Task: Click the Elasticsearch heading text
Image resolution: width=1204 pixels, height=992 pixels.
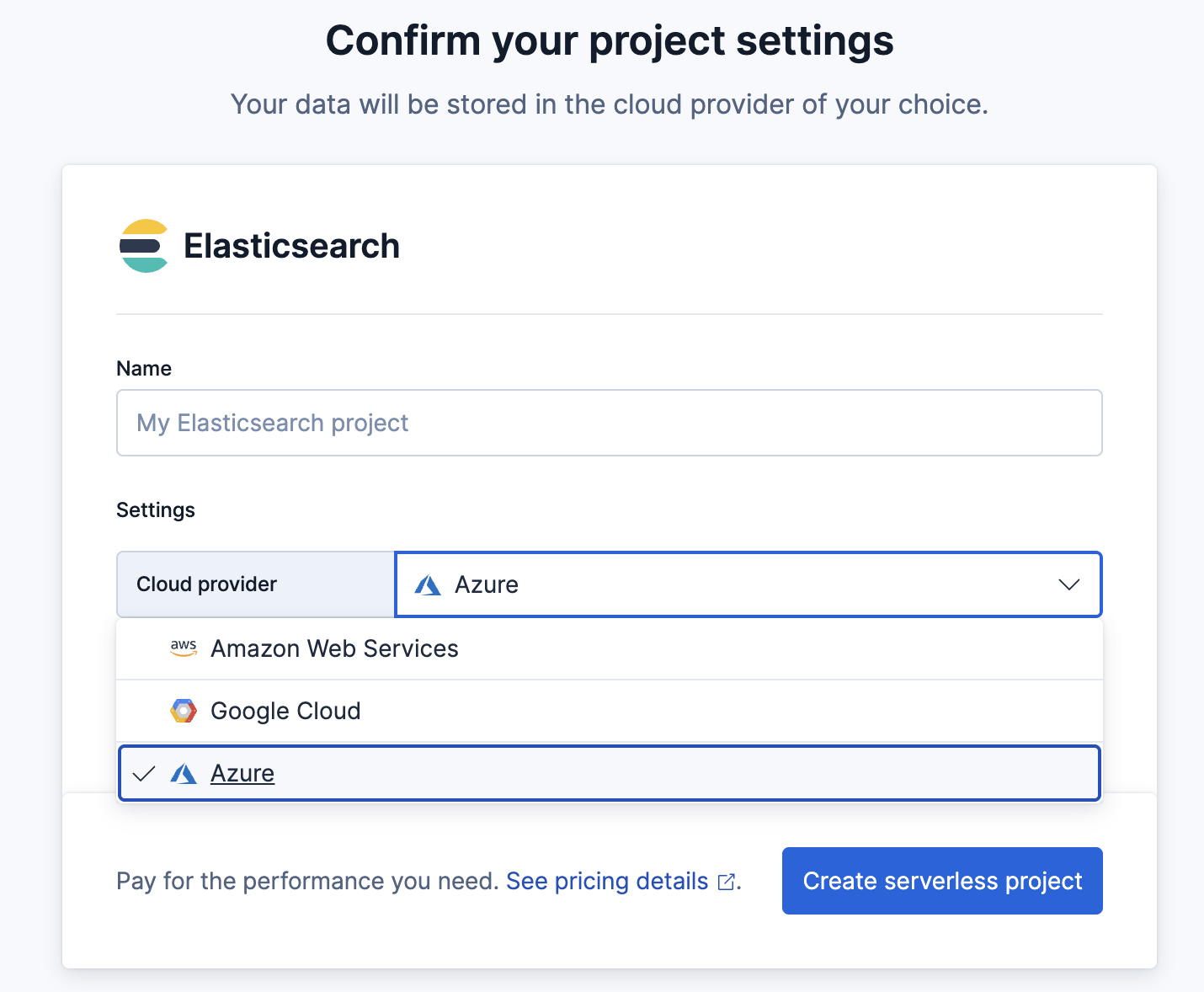Action: (291, 246)
